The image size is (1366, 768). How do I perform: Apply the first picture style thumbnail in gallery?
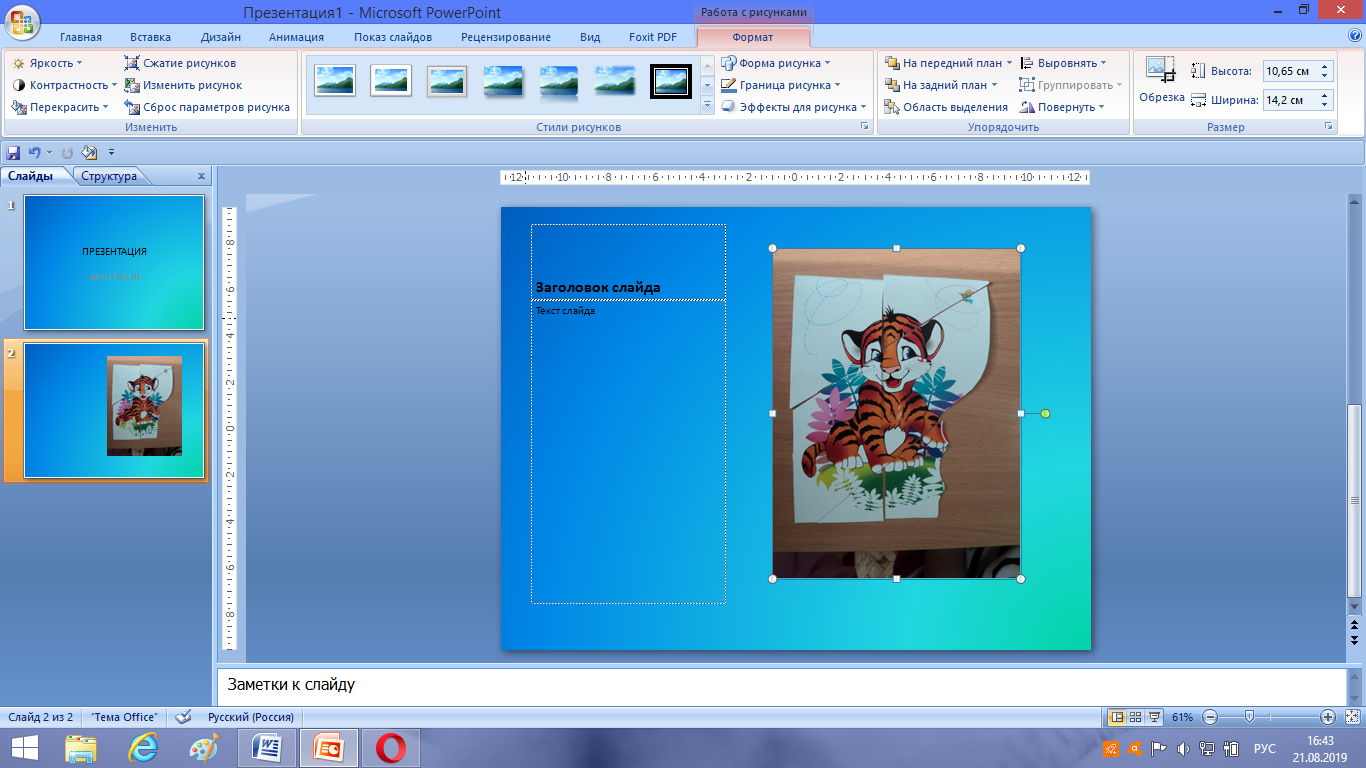click(335, 80)
